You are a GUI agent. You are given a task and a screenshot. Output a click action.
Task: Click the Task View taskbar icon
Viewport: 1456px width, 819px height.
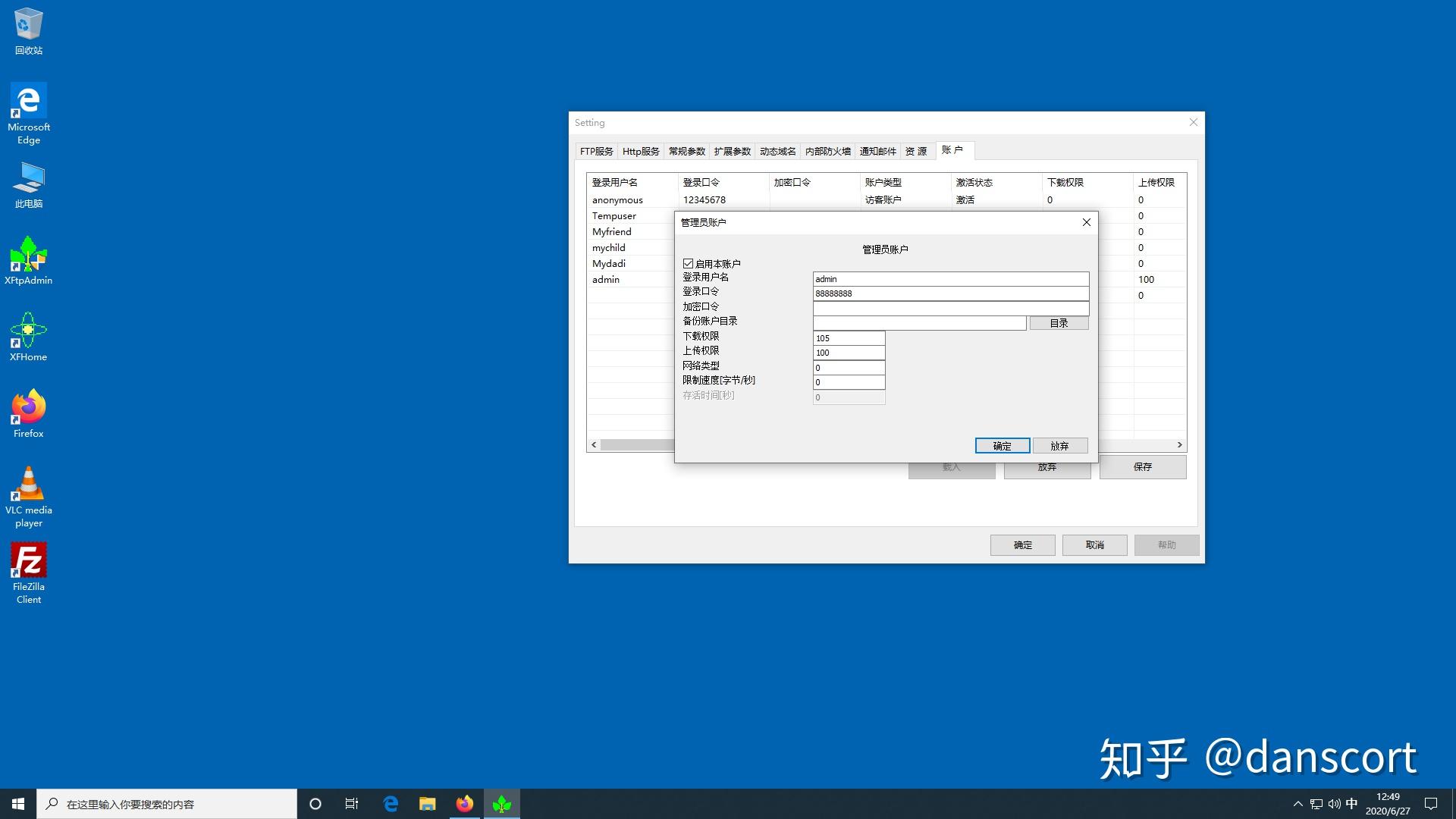tap(352, 804)
